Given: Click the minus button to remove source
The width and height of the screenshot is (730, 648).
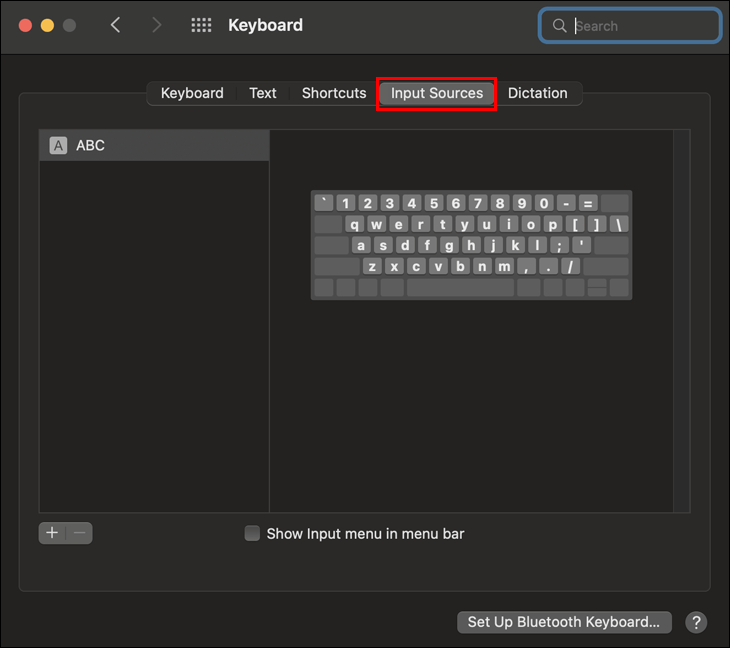Looking at the screenshot, I should coord(80,533).
